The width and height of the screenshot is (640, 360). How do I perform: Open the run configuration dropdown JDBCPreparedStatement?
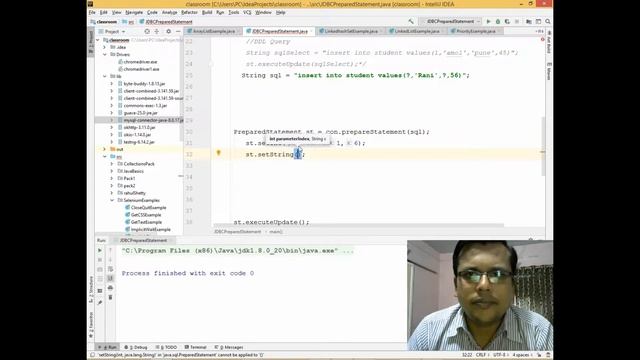point(451,22)
